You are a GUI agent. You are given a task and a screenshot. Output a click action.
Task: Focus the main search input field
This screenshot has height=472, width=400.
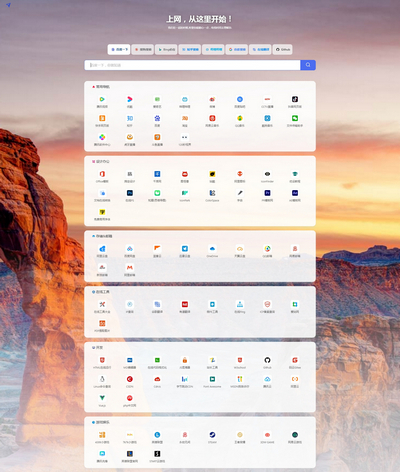pyautogui.click(x=192, y=65)
